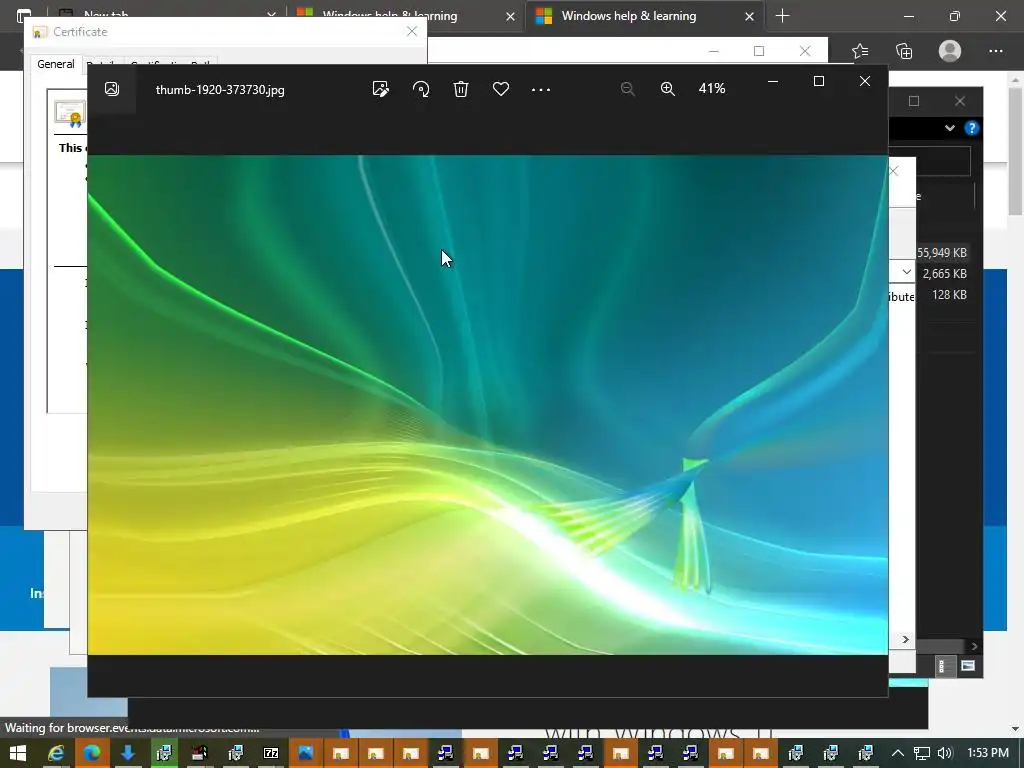1024x768 pixels.
Task: Open Edit & Create in Photos toolbar
Action: click(x=381, y=89)
